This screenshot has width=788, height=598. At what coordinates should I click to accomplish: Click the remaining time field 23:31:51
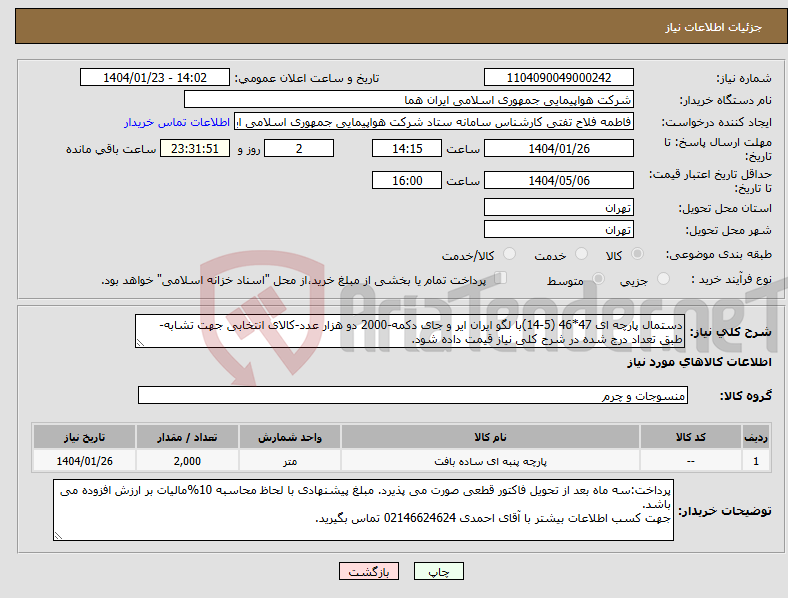click(195, 148)
